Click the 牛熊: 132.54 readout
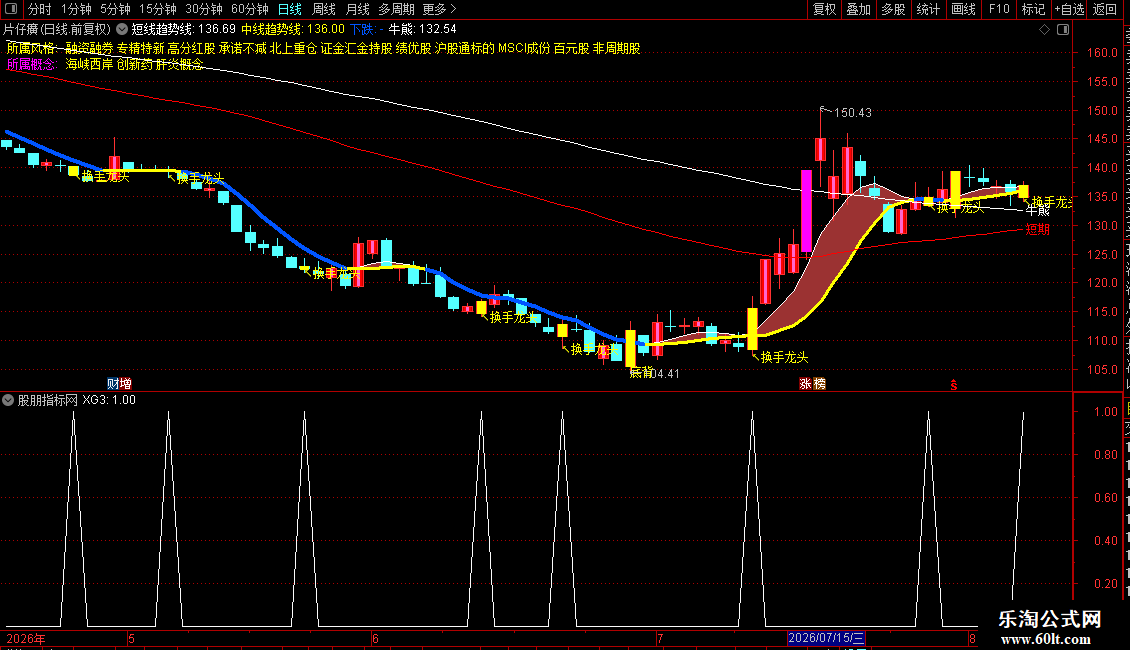This screenshot has width=1130, height=650. coord(422,30)
